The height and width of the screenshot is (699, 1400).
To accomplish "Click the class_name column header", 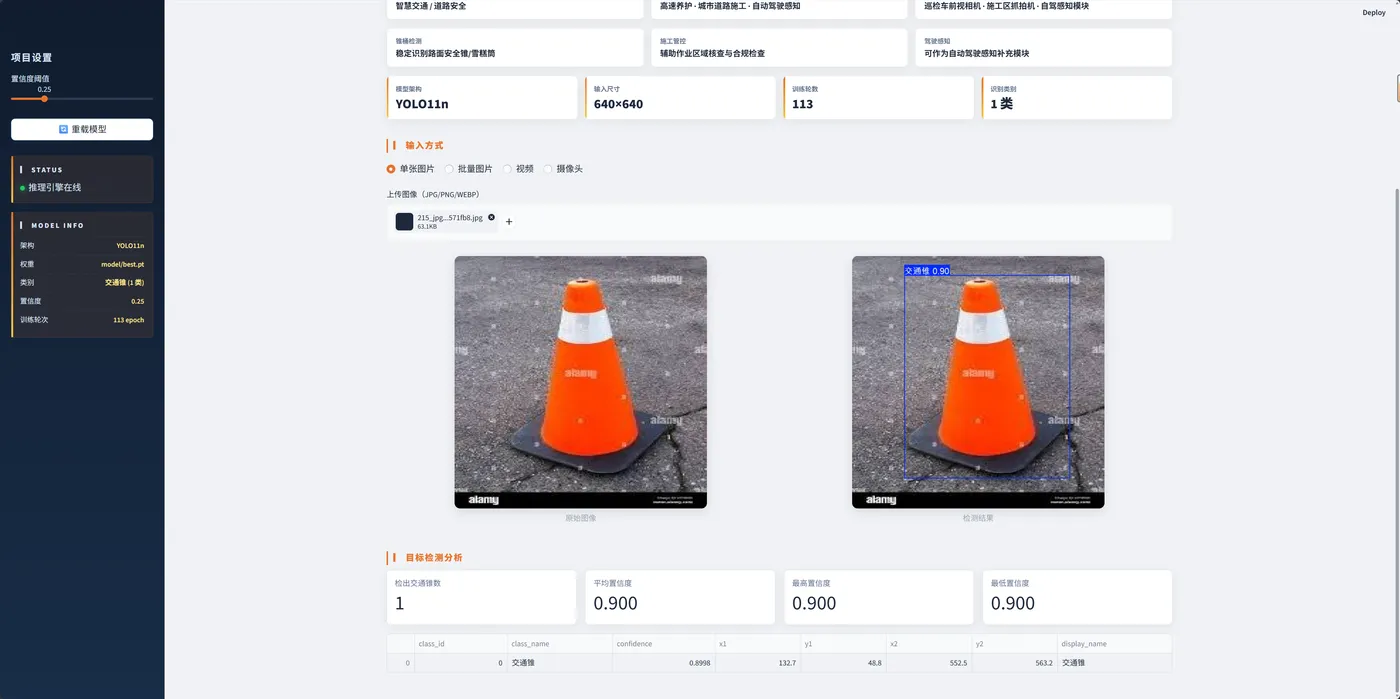I will 558,644.
